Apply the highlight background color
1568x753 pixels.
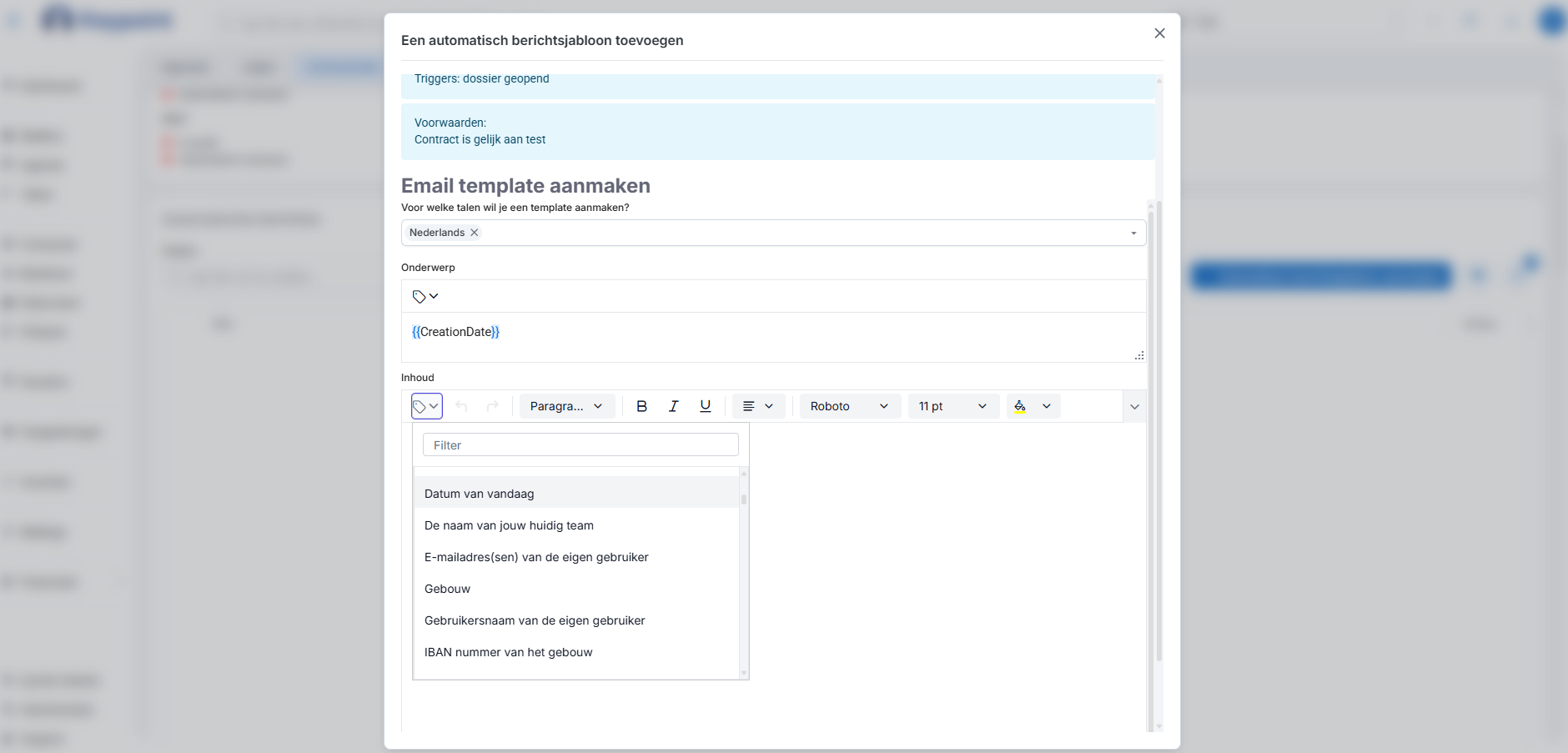[x=1020, y=406]
